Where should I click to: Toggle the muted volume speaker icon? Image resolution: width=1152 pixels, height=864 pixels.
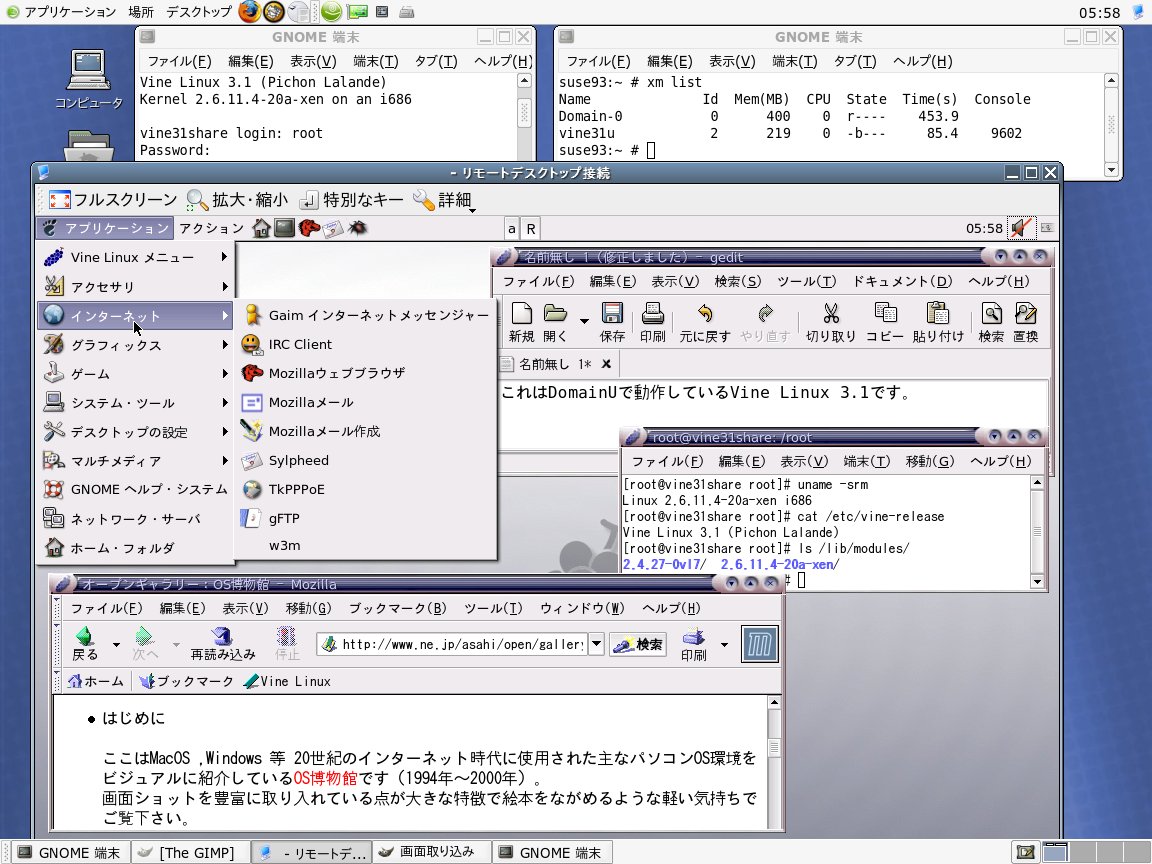click(x=1020, y=228)
